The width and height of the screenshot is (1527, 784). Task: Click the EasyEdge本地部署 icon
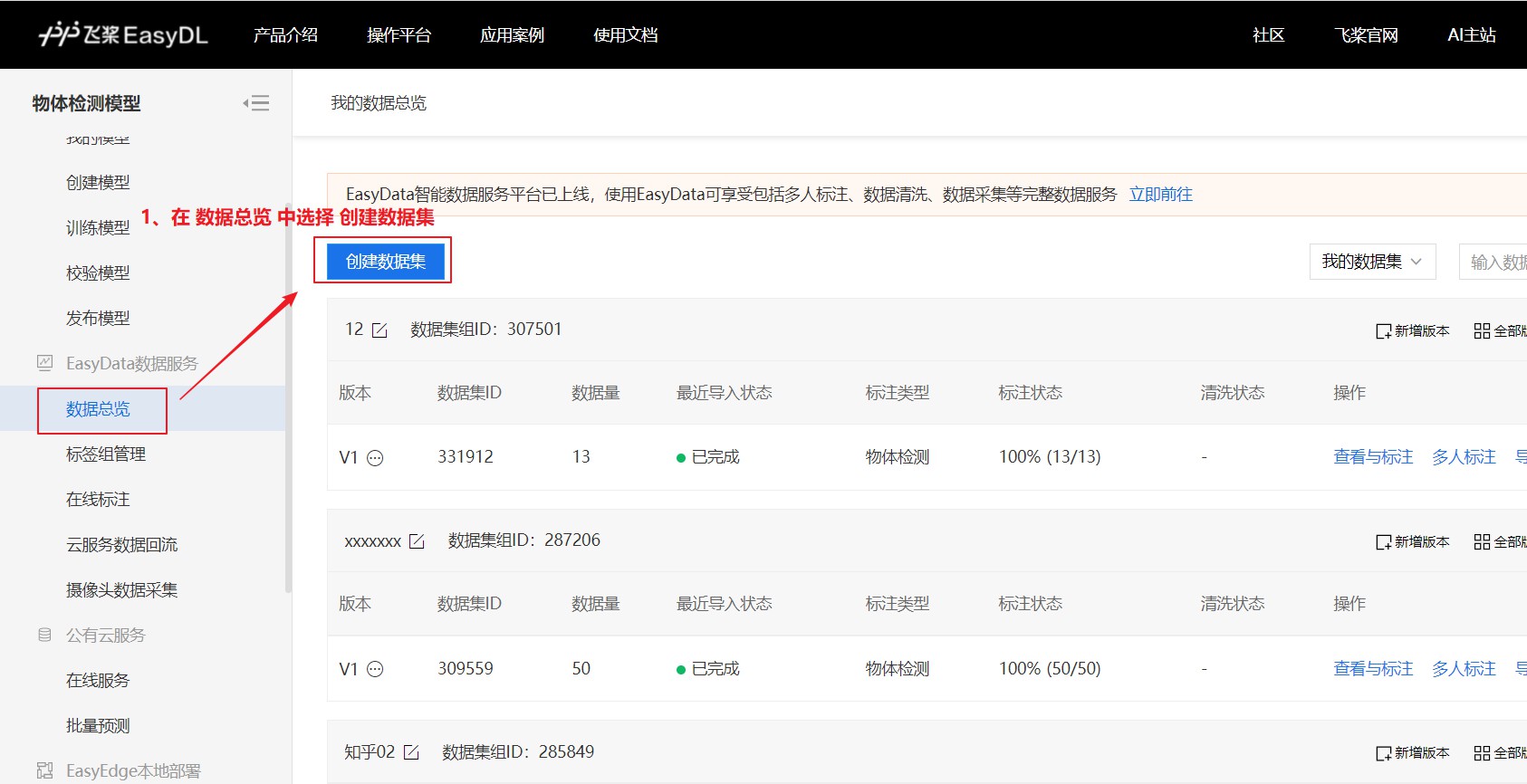click(x=44, y=770)
